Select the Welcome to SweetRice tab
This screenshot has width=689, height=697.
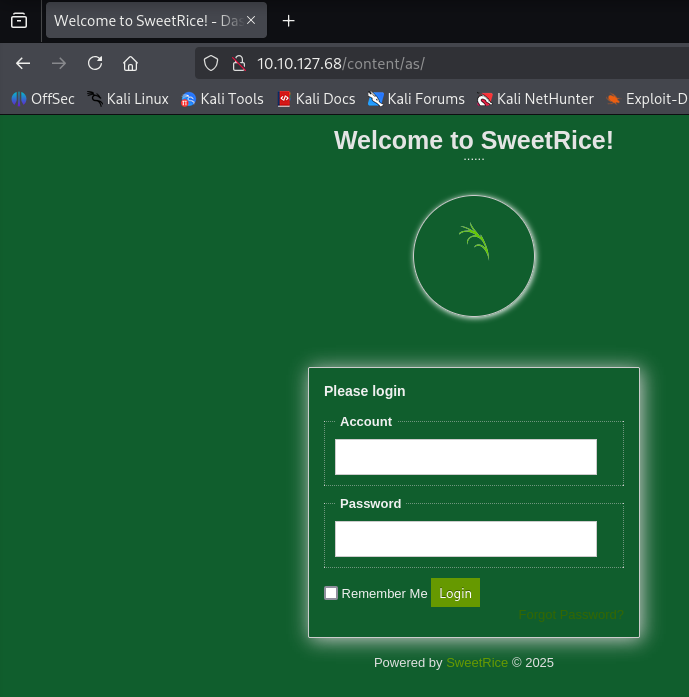point(156,20)
